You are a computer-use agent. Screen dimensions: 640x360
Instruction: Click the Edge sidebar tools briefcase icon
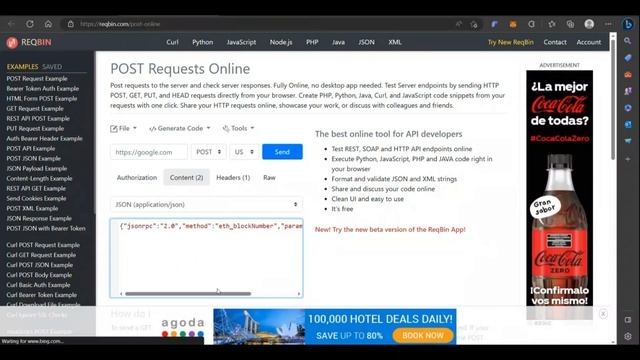pos(628,75)
